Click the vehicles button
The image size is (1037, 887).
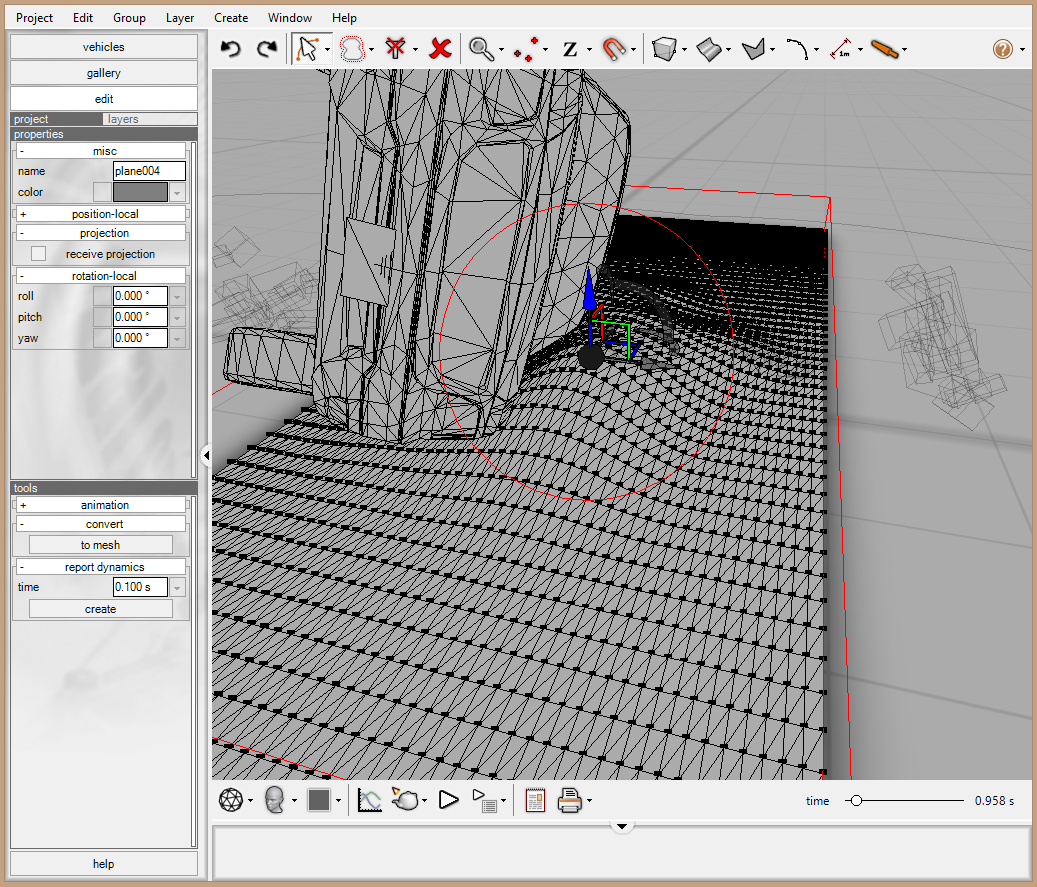pyautogui.click(x=104, y=47)
